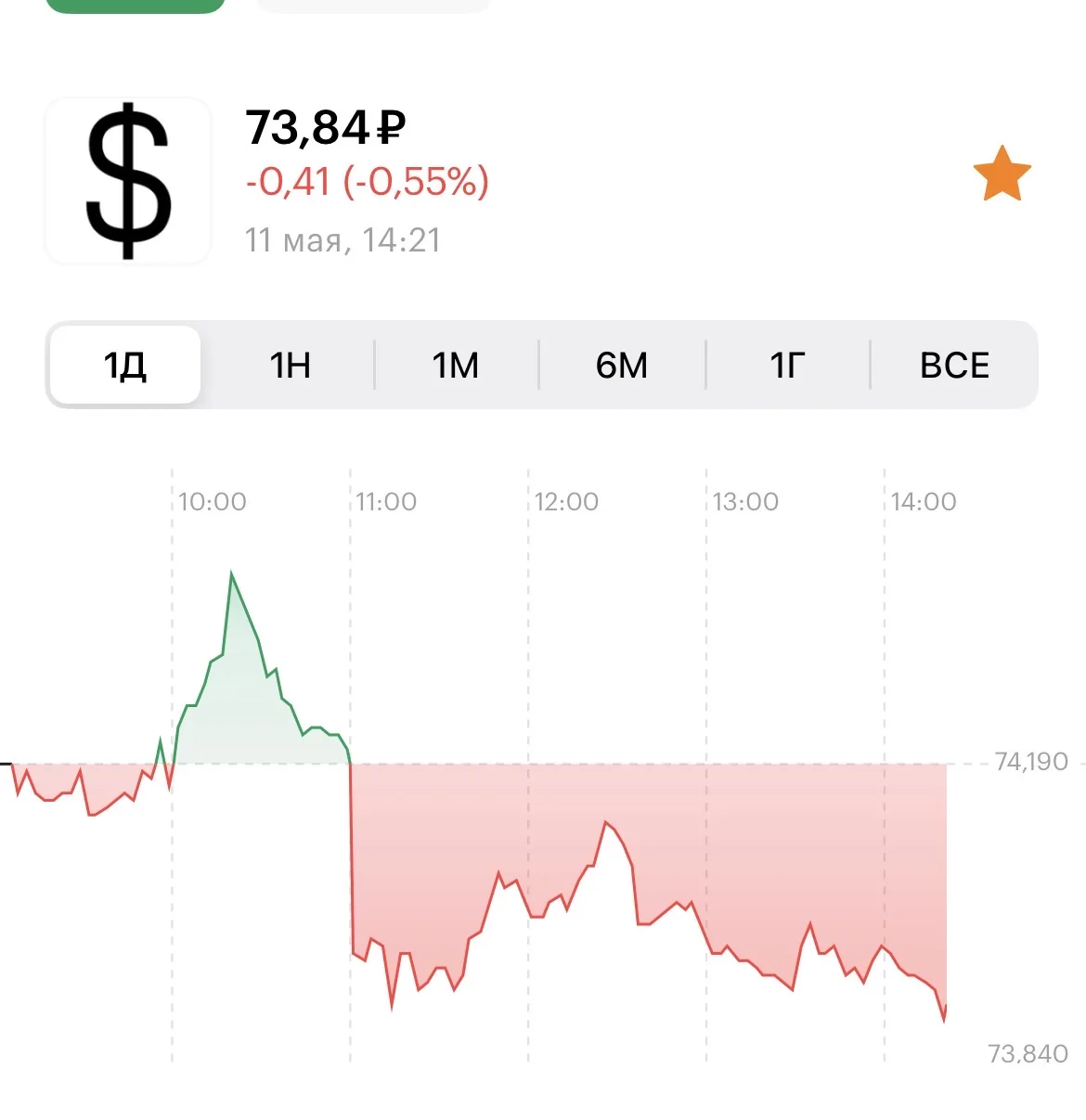
Task: Select the 6М period tab
Action: pos(621,365)
